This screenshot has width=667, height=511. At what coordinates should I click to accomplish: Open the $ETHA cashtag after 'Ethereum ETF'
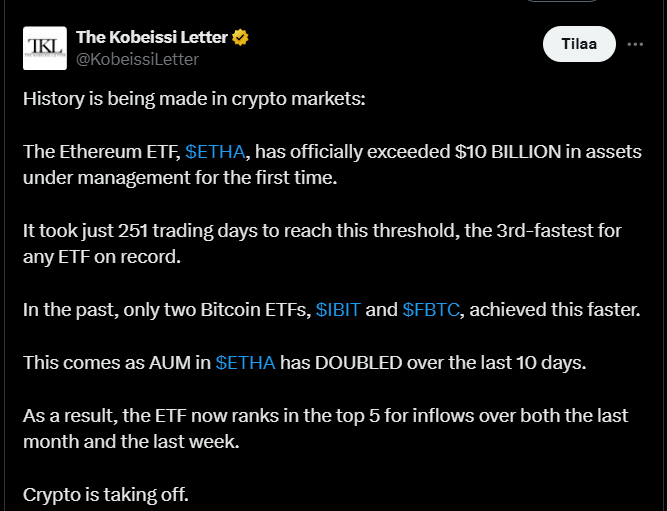[215, 152]
